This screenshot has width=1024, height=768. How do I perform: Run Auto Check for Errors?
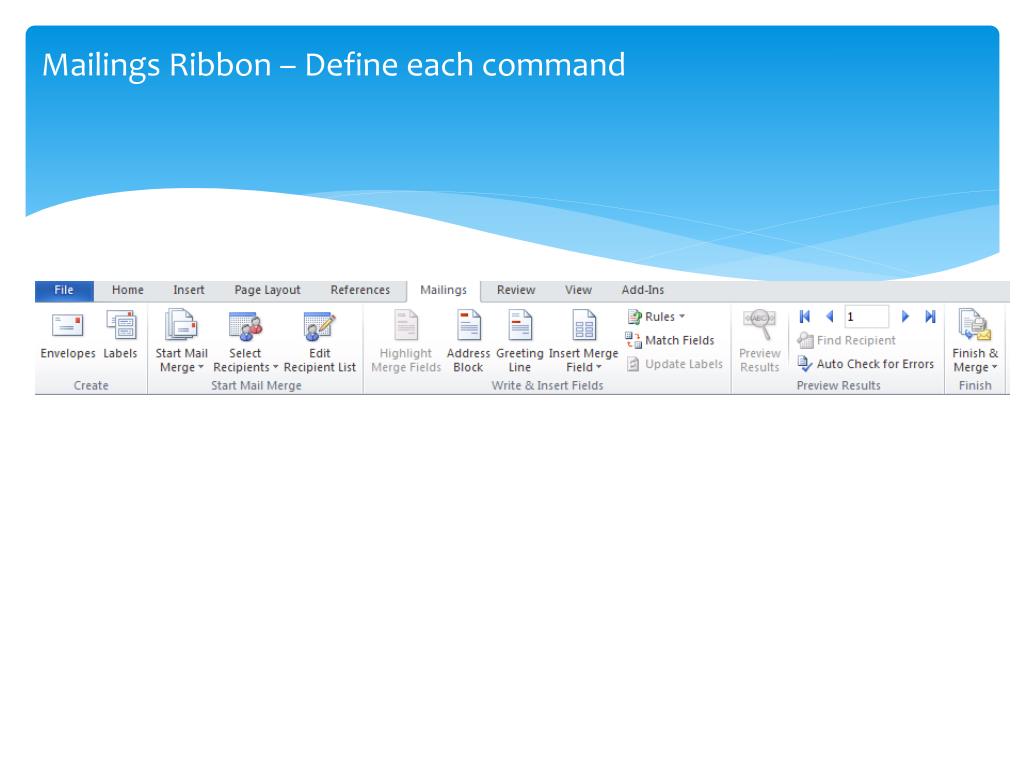coord(865,364)
